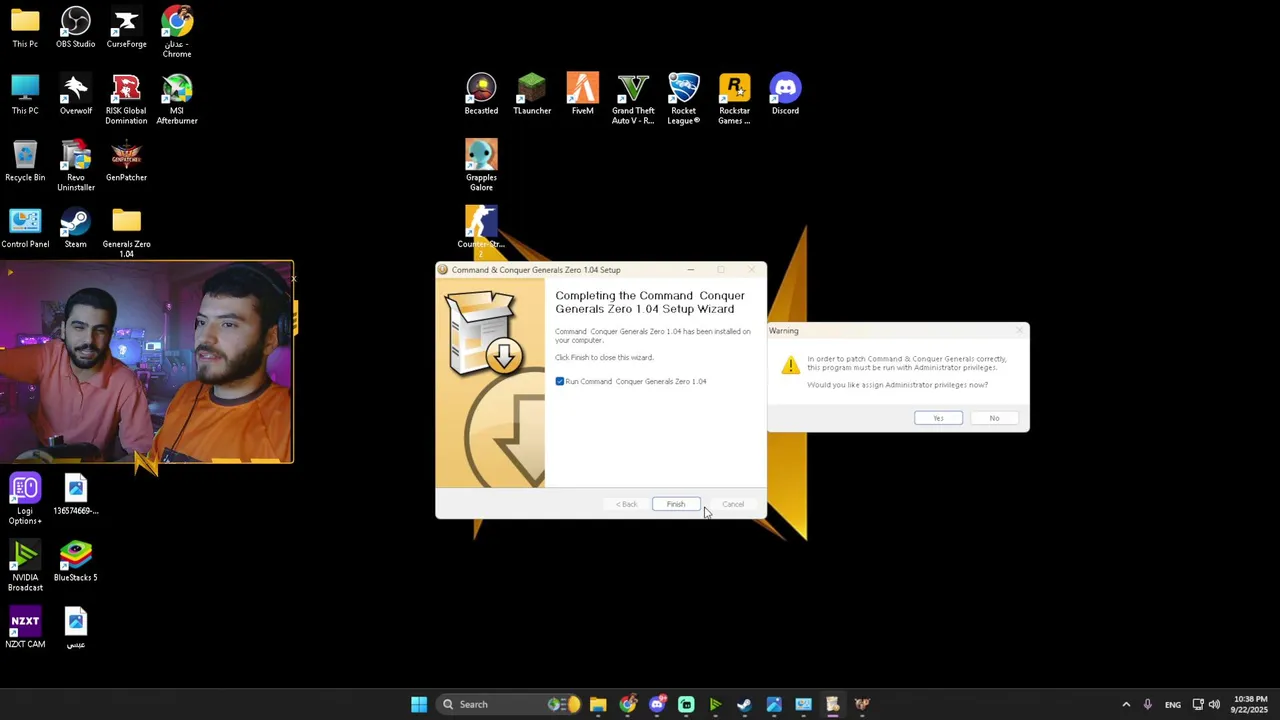
Task: Open OBS Studio desktop shortcut
Action: (x=76, y=27)
